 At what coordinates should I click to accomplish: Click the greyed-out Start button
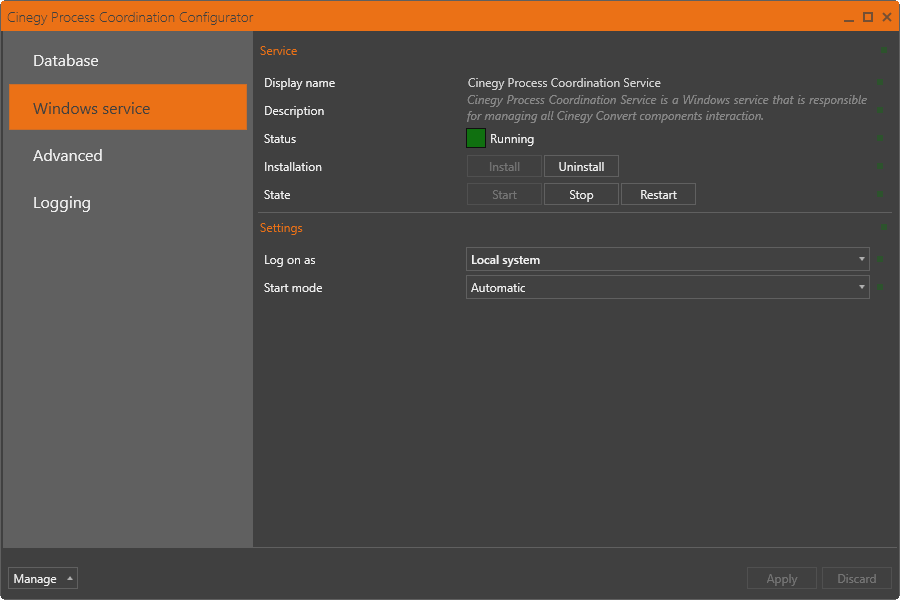pyautogui.click(x=504, y=195)
